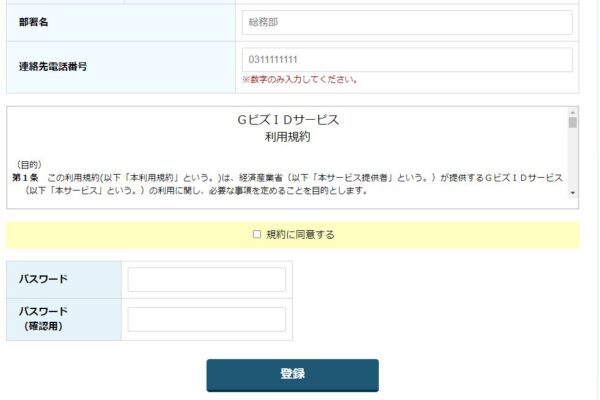
Task: Click the パスワード input field
Action: [207, 279]
